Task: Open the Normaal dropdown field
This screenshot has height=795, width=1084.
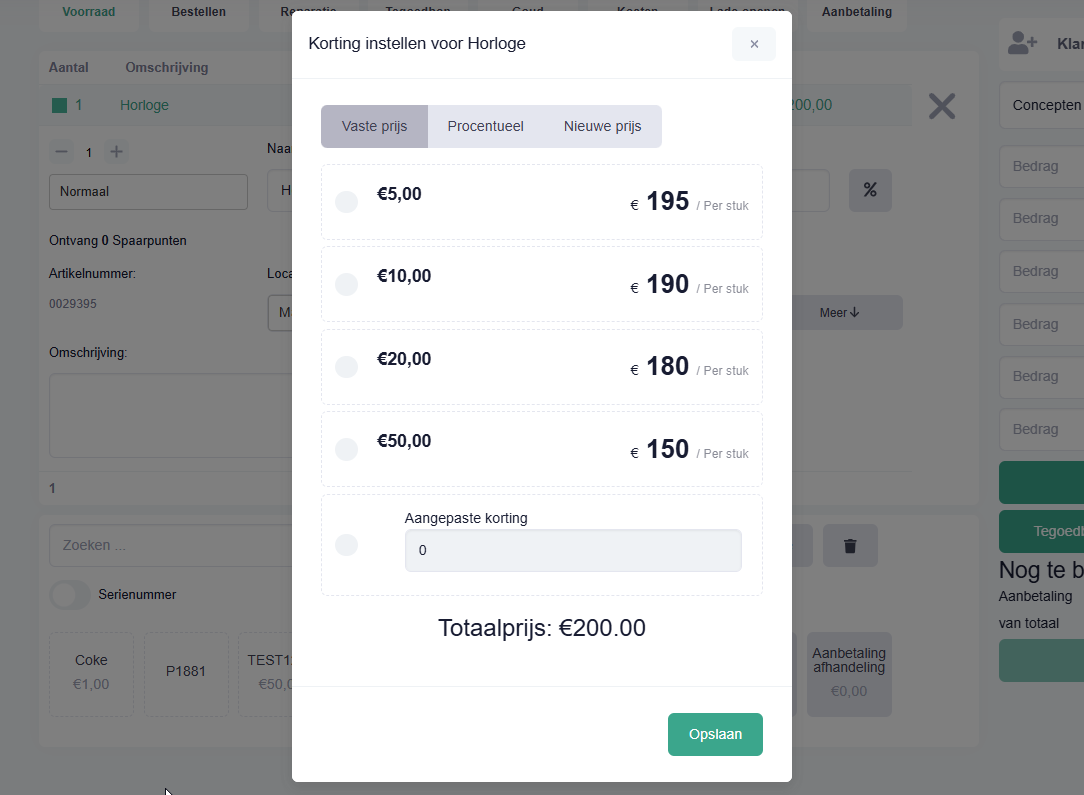Action: point(148,191)
